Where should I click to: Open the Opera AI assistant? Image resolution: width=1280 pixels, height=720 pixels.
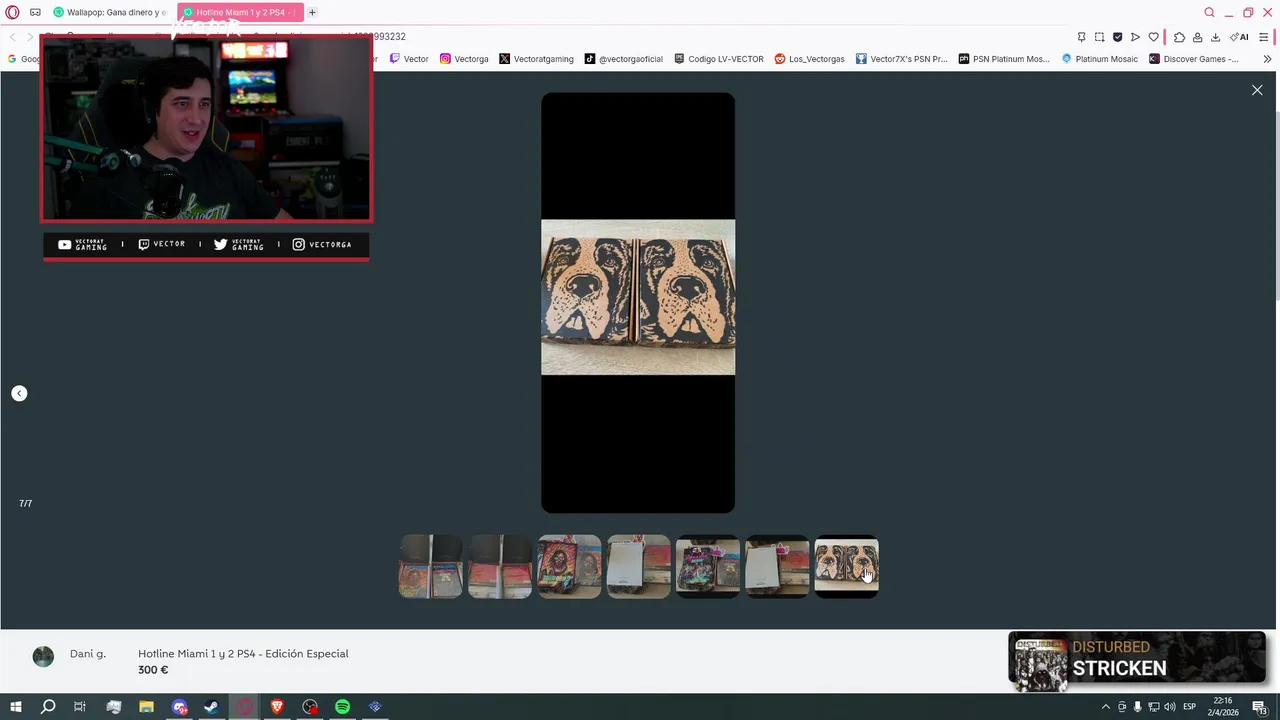click(1239, 37)
